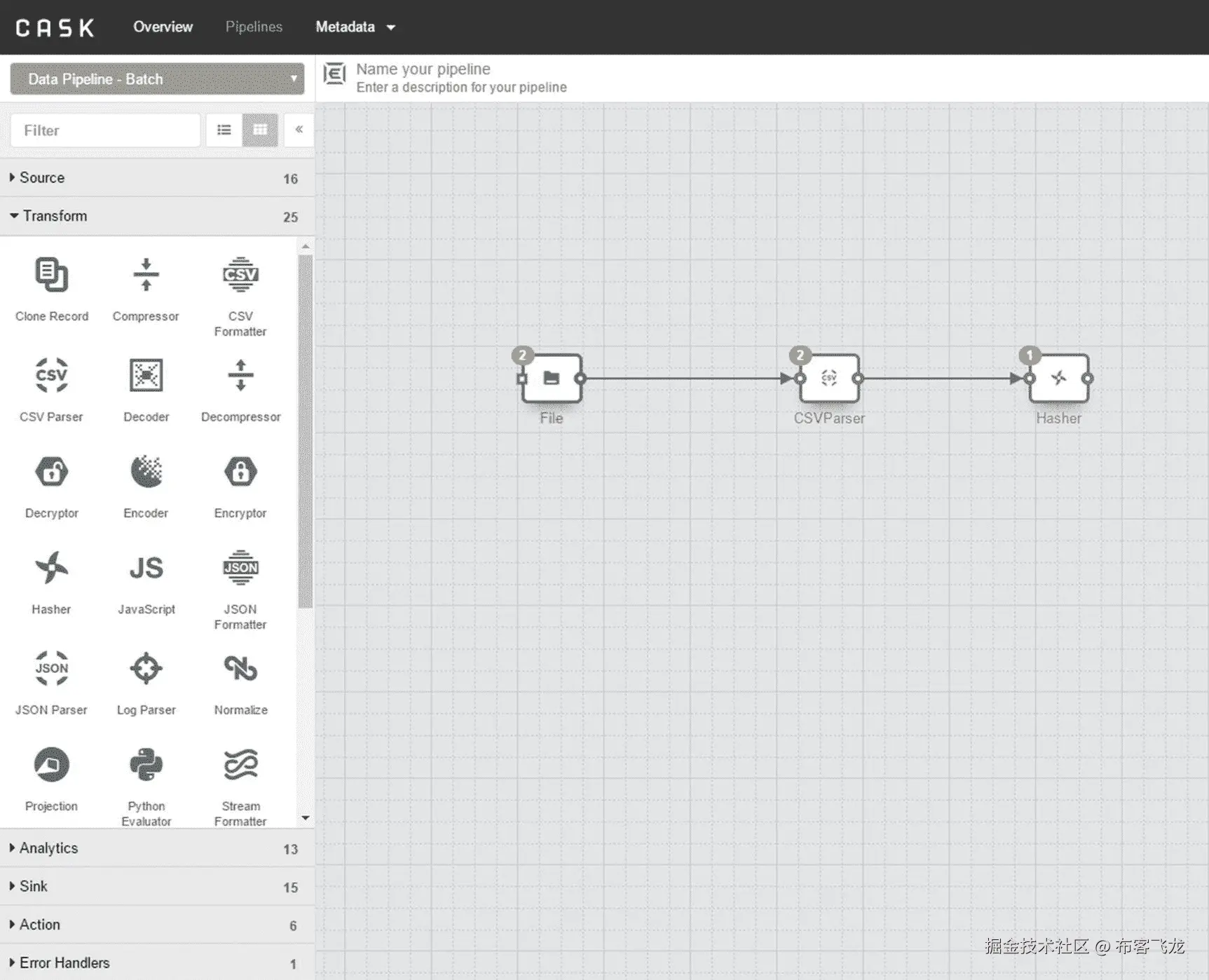Expand the Error Handlers section

pyautogui.click(x=157, y=963)
